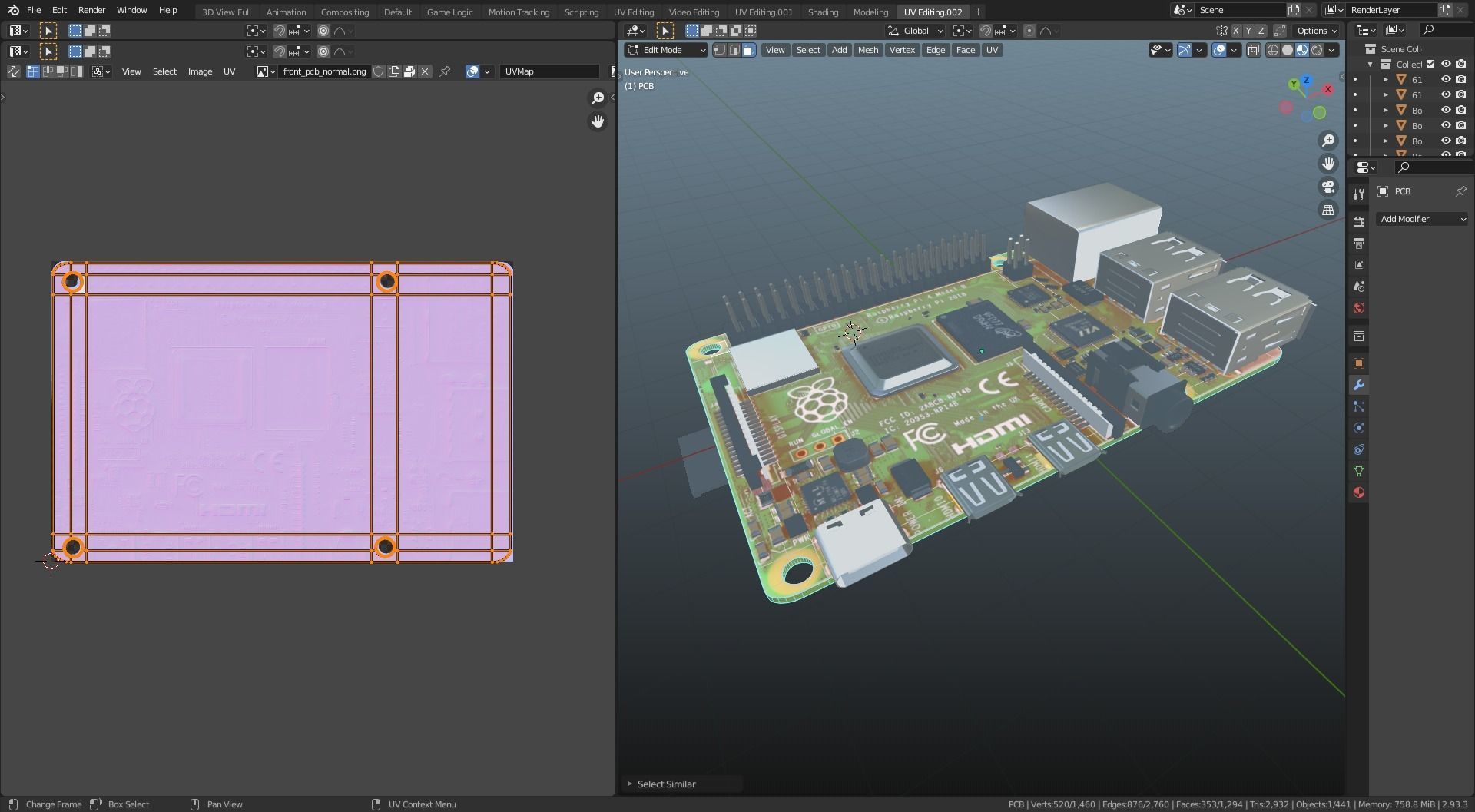
Task: Open the Particles properties tab
Action: click(1359, 406)
